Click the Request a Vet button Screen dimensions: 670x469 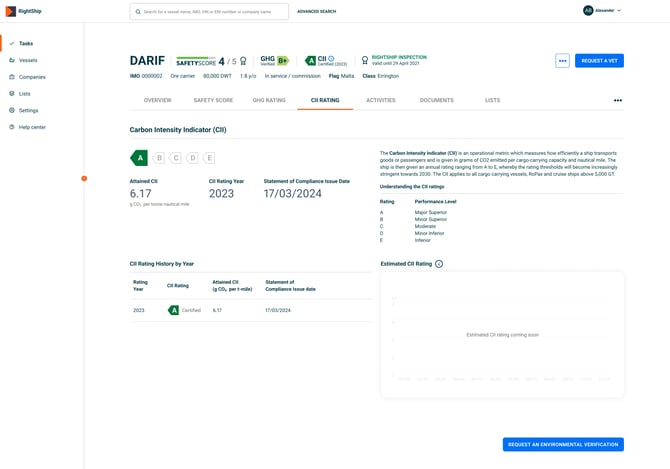coord(599,61)
